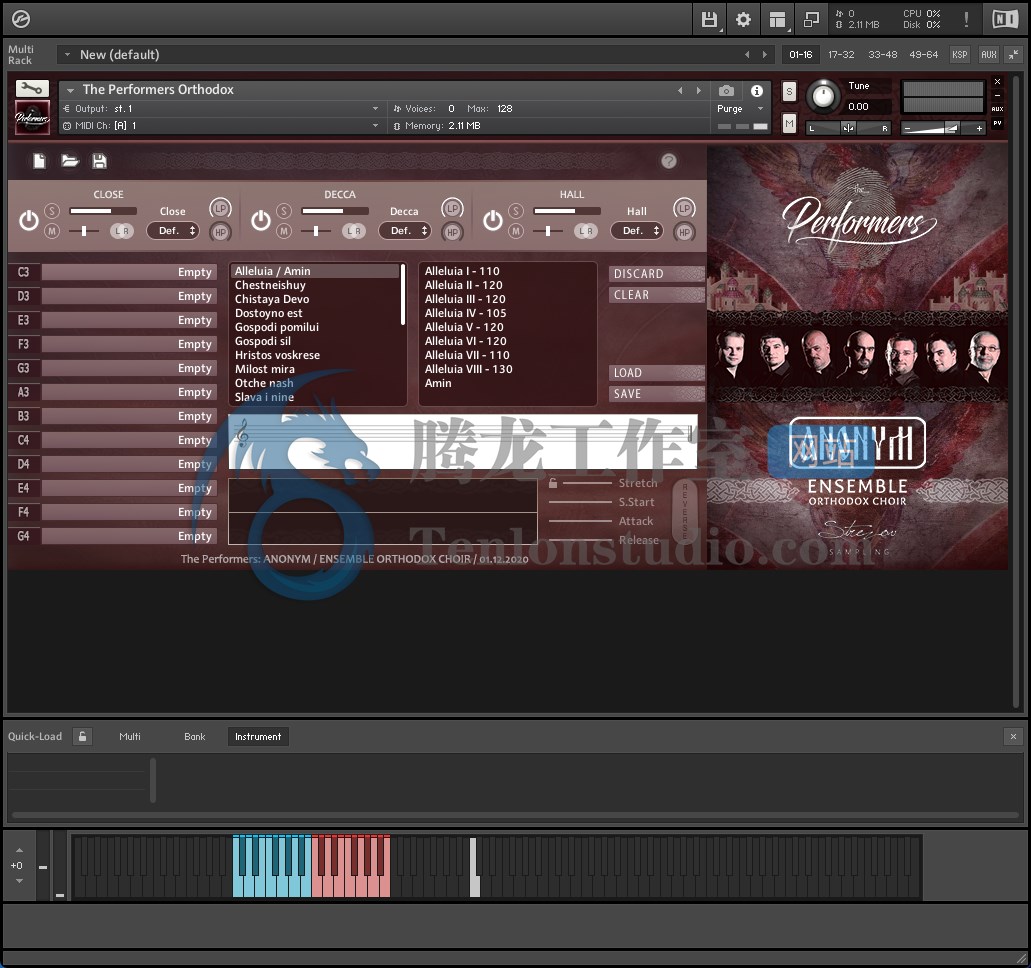Enable high-pass filter on HALL mic

click(684, 231)
